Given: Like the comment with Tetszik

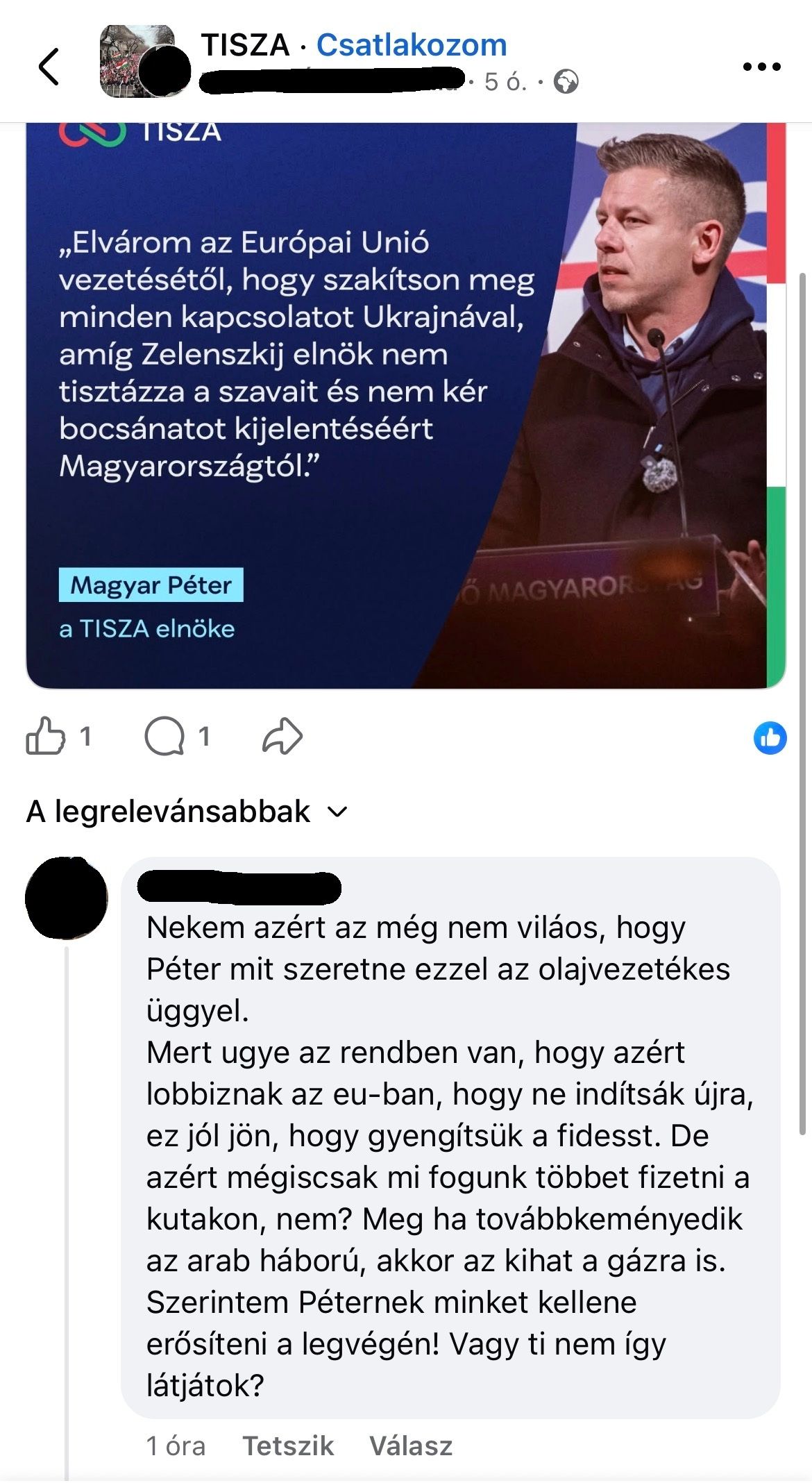Looking at the screenshot, I should (x=288, y=1446).
